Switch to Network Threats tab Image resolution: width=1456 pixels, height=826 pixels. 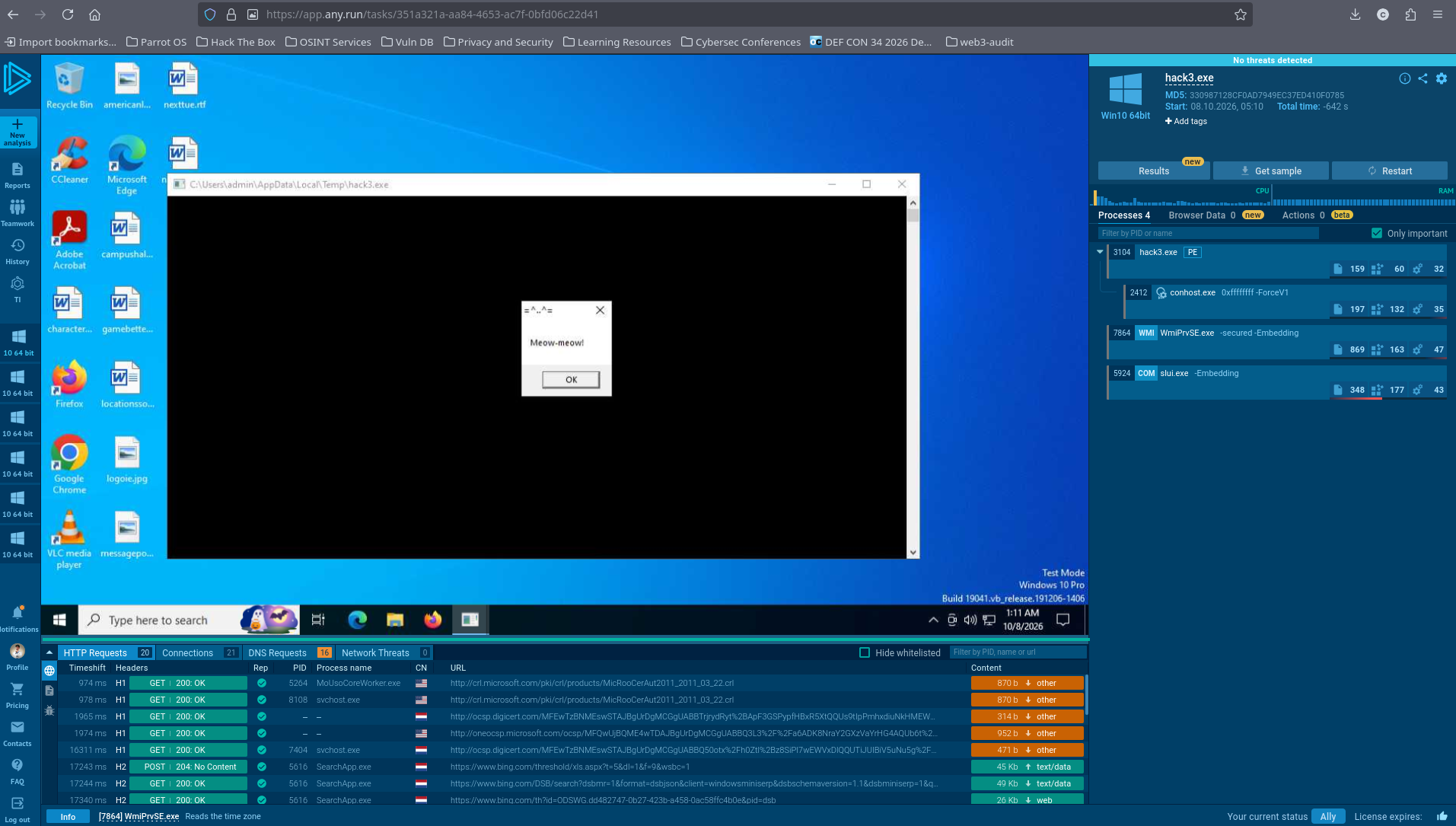(x=385, y=652)
